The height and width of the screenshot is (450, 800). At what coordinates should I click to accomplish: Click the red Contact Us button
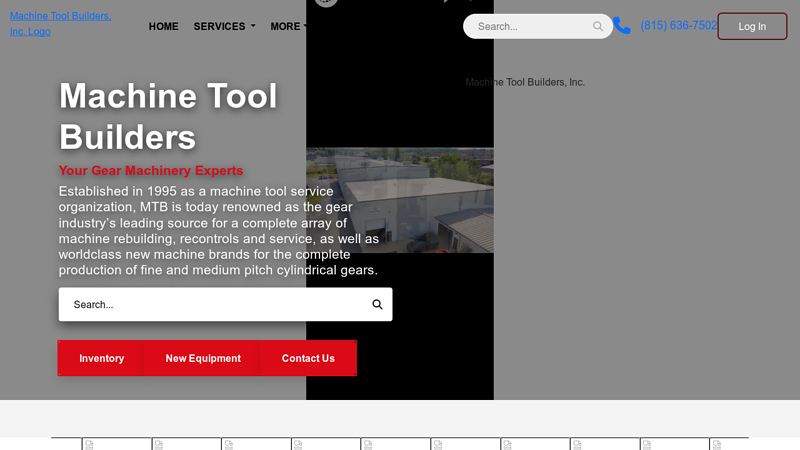308,358
